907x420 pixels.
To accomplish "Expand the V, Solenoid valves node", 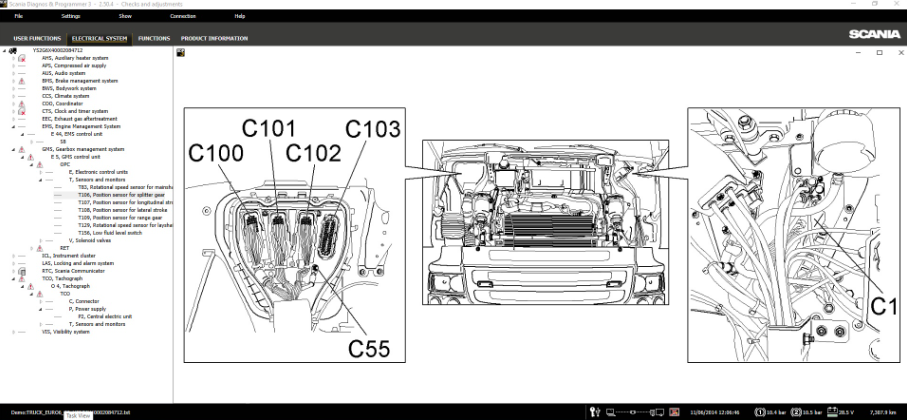I will [40, 240].
